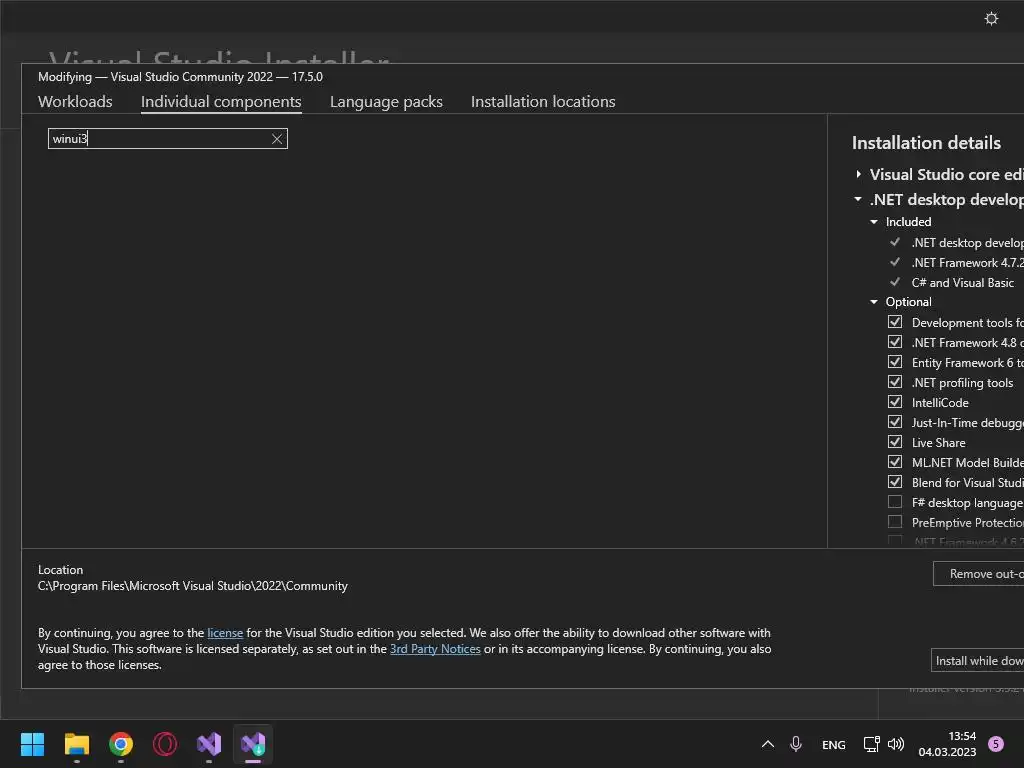Click Installation details heading
Image resolution: width=1024 pixels, height=768 pixels.
pos(926,143)
